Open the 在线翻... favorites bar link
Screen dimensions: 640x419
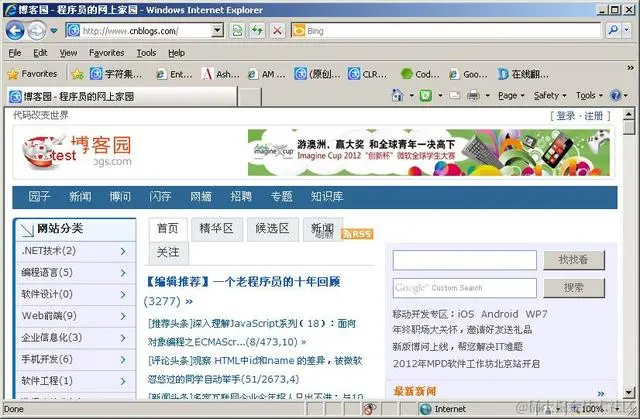(x=523, y=74)
